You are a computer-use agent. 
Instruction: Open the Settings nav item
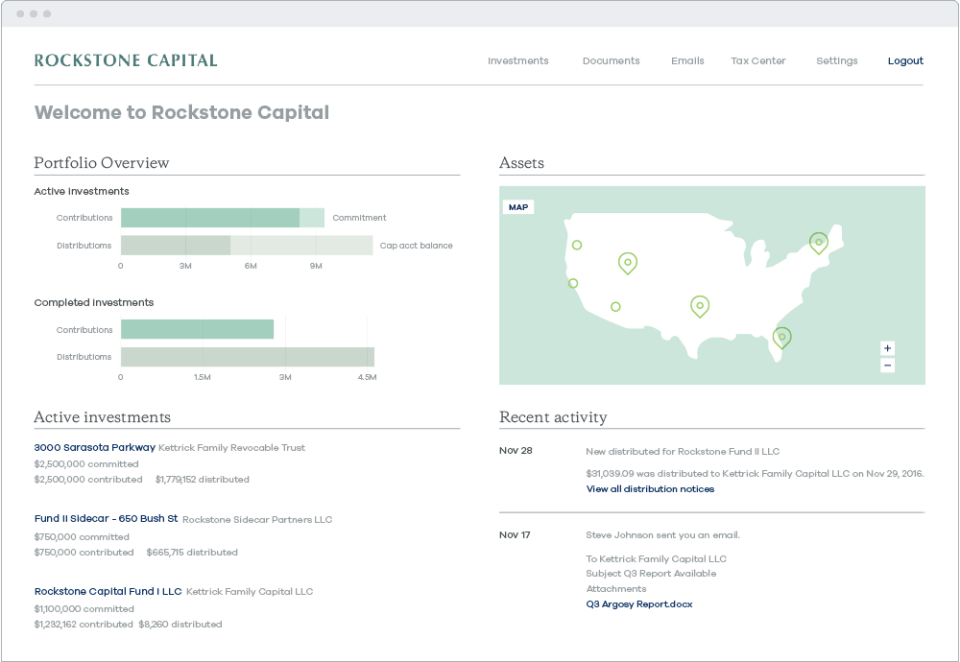(837, 61)
